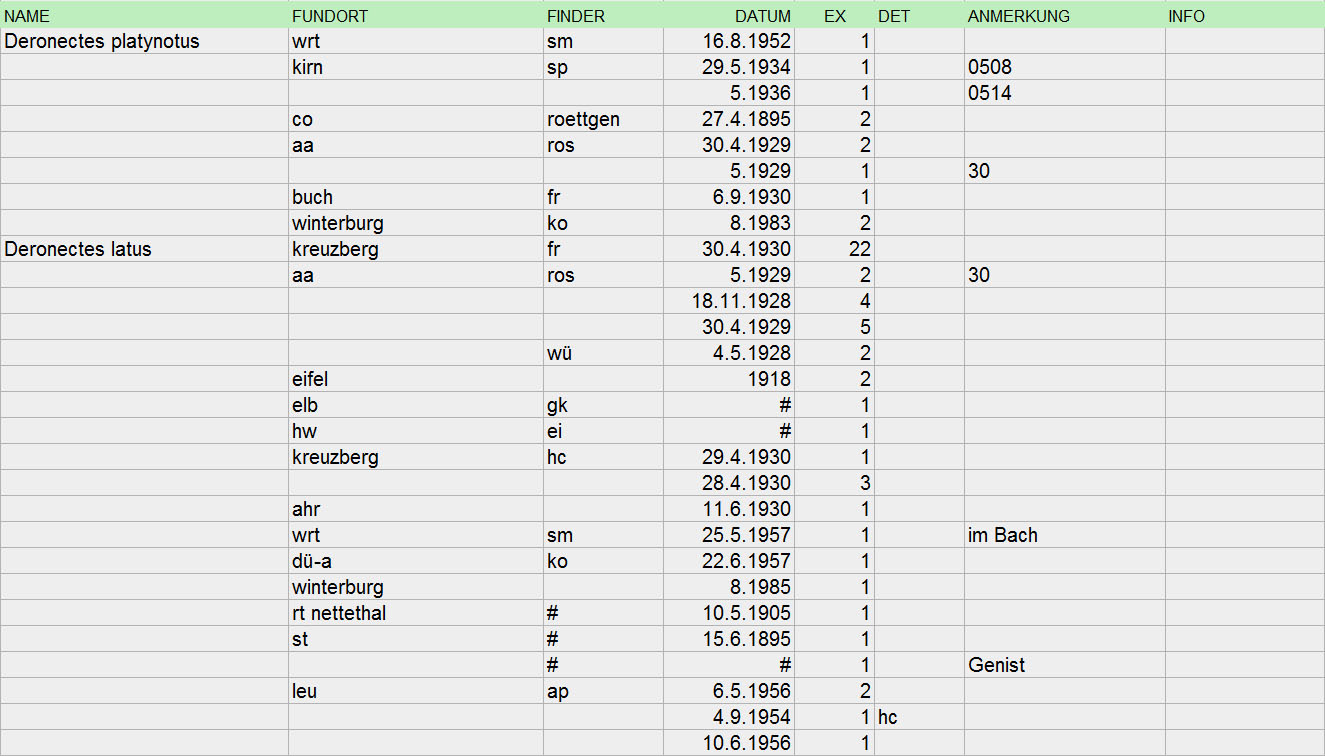Click the DATUM column header

click(762, 16)
